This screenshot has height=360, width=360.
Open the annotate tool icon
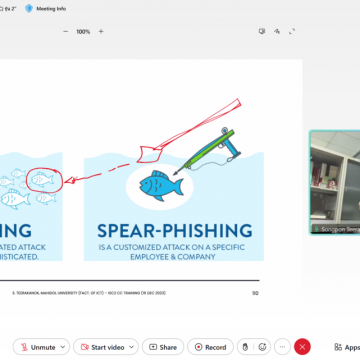(277, 31)
